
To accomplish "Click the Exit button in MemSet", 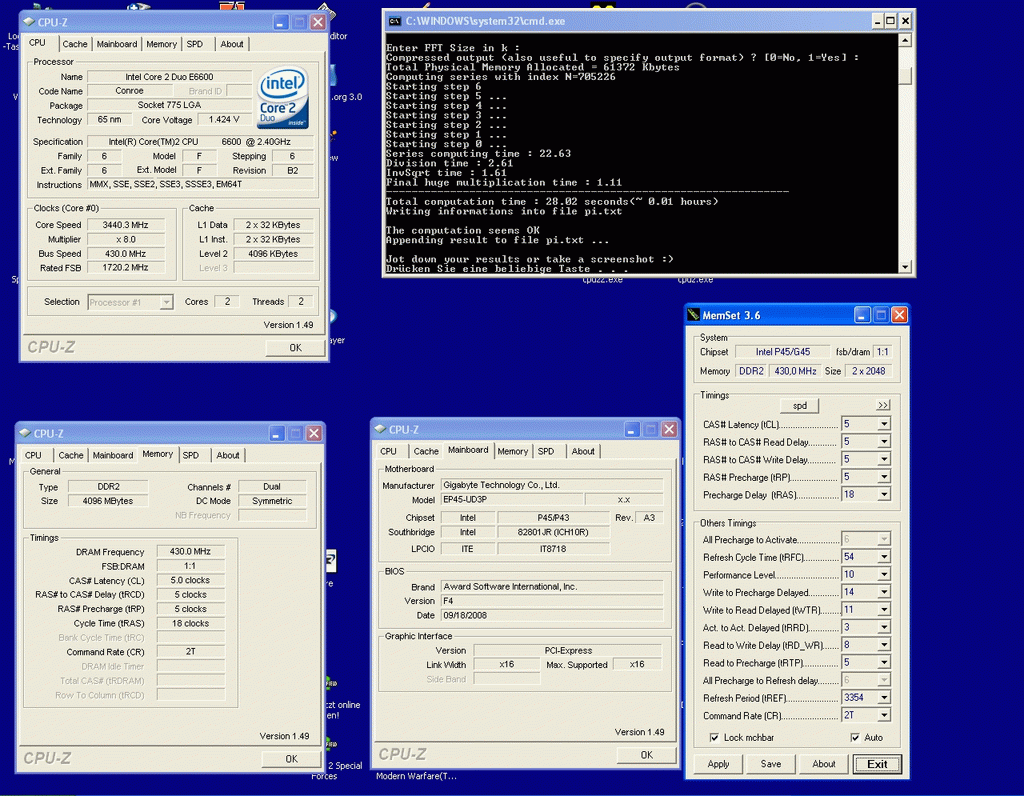I will (877, 764).
